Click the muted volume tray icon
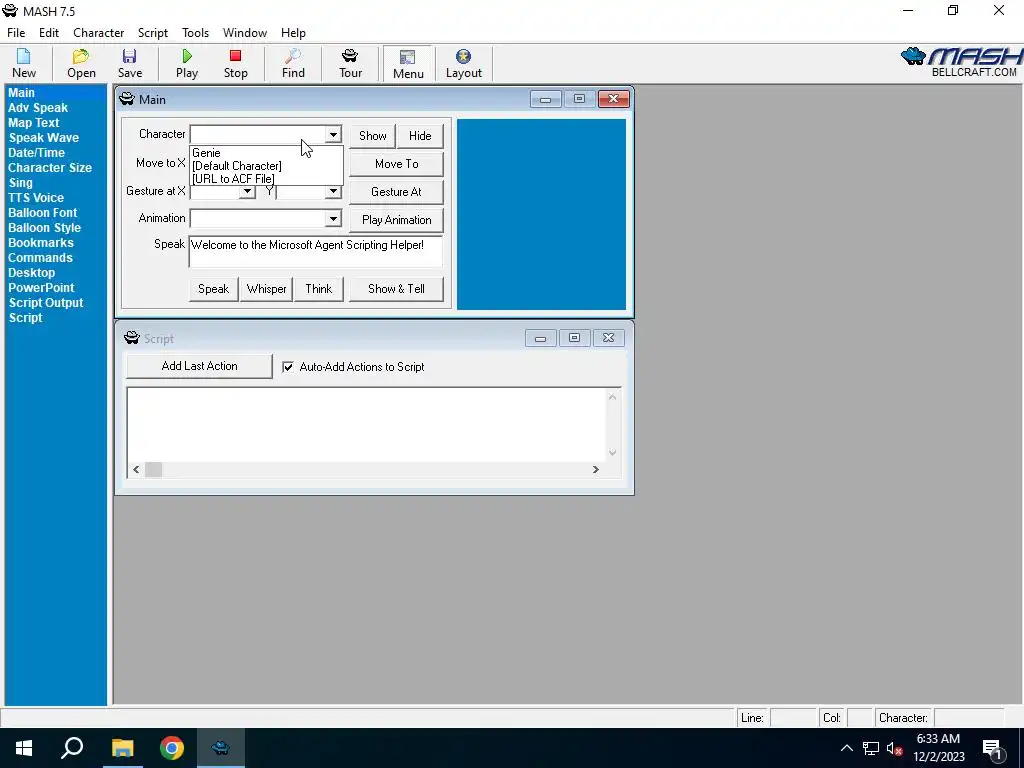 895,748
